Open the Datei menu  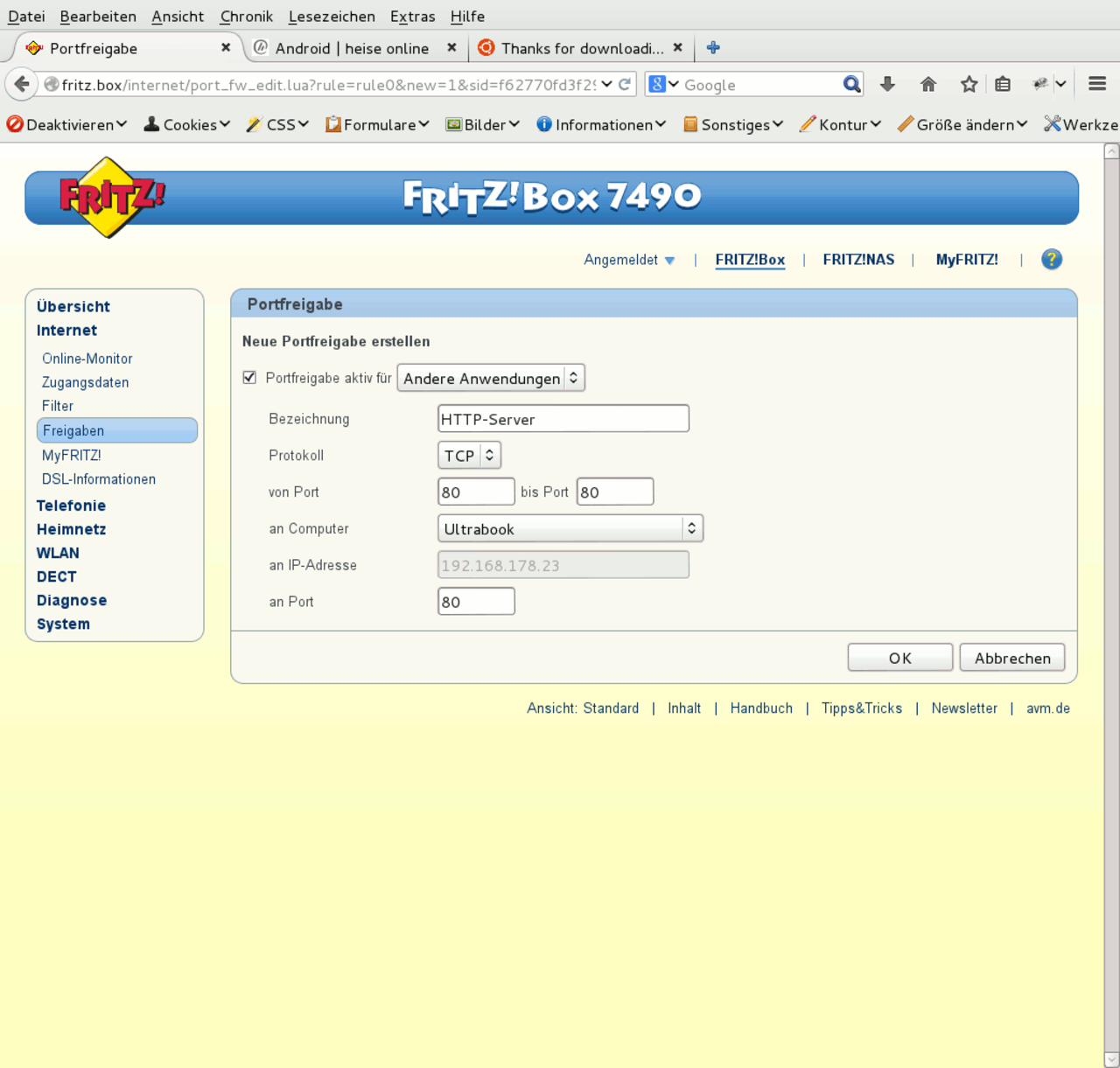pos(26,16)
